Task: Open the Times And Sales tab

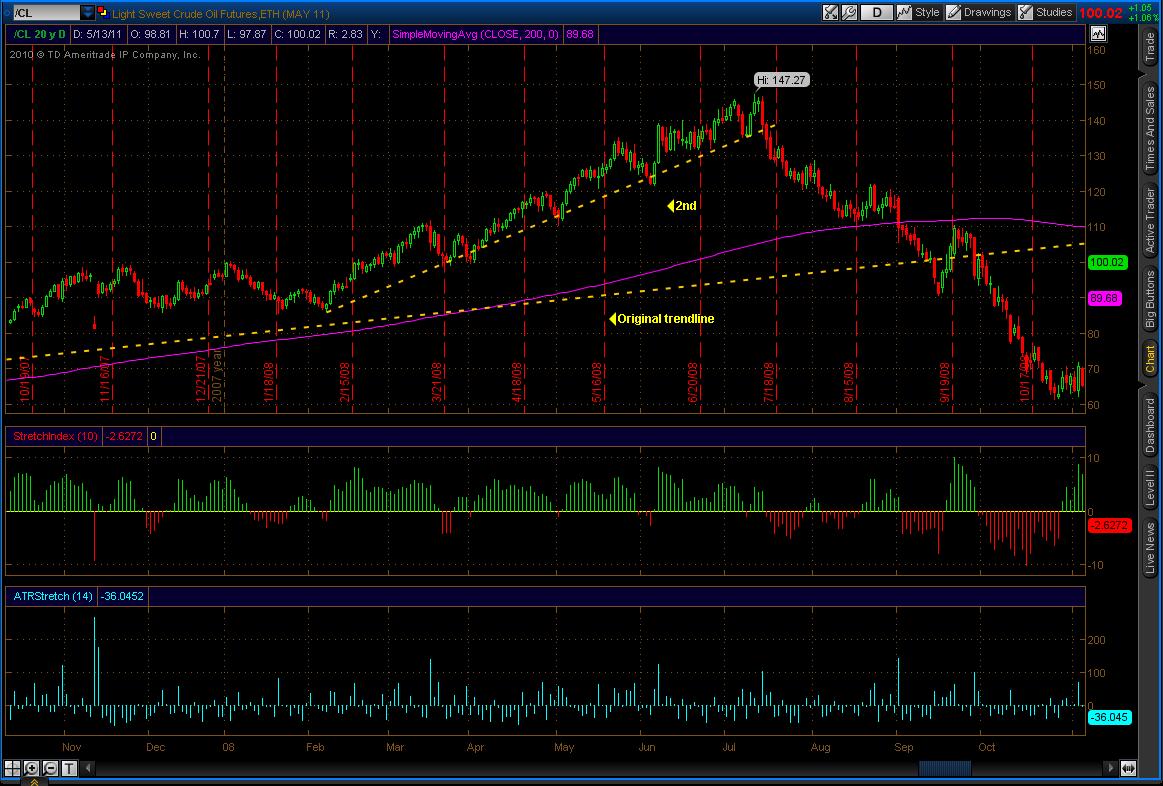Action: pos(1150,130)
